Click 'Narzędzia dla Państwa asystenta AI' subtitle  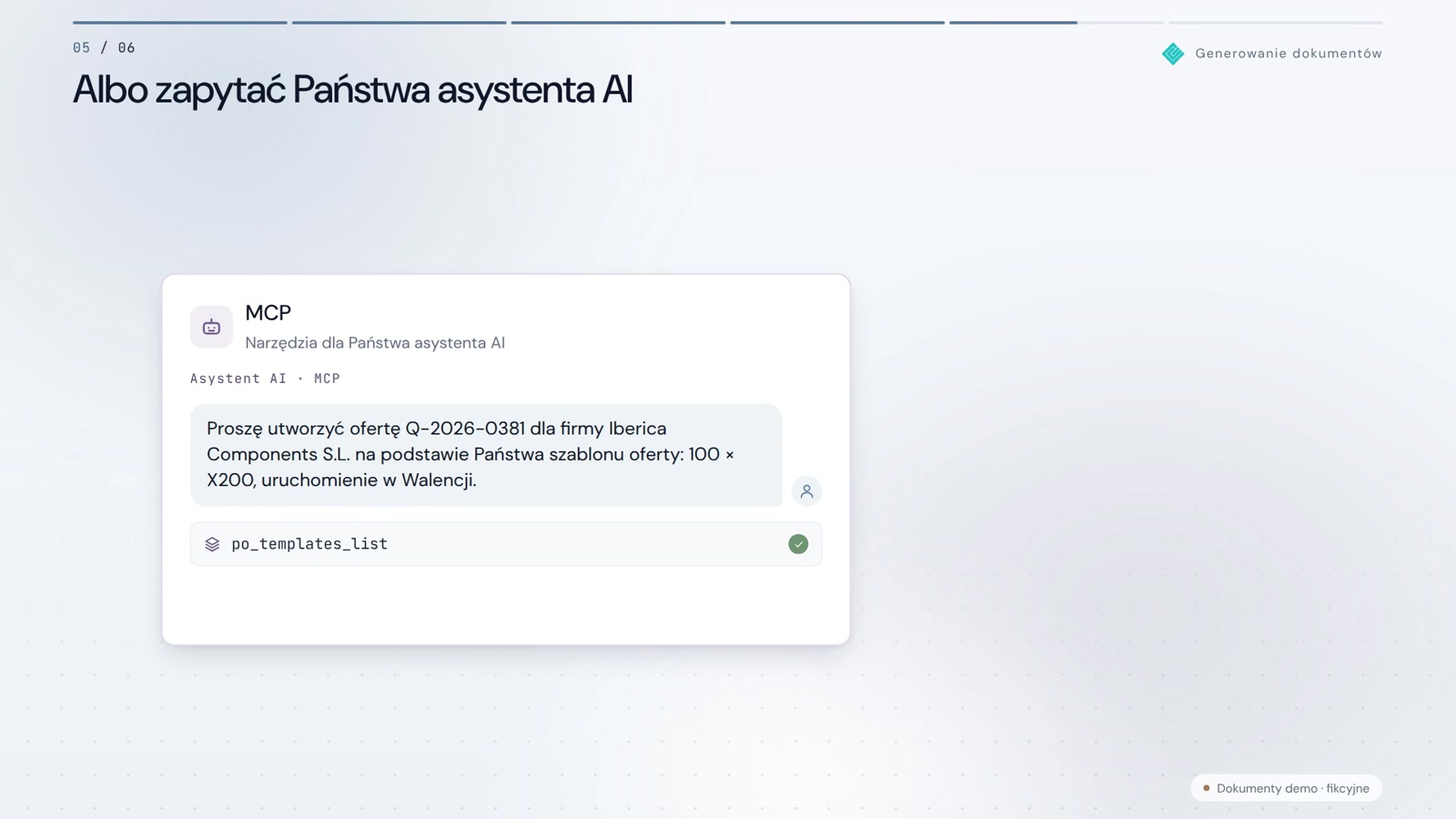coord(375,343)
